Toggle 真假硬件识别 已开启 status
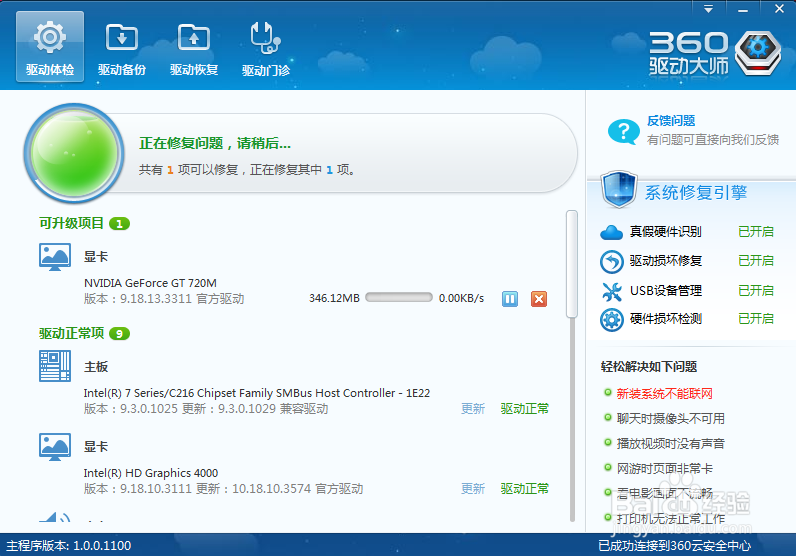 [755, 232]
